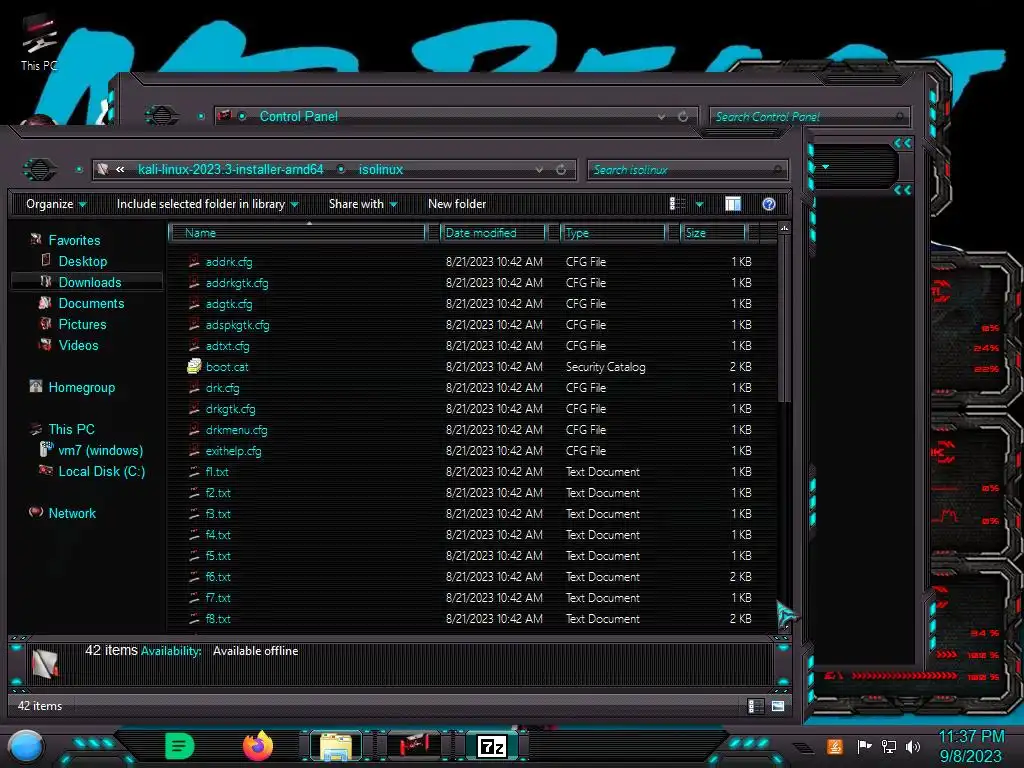The image size is (1024, 768).
Task: Select file f8.txt
Action: pyautogui.click(x=218, y=618)
